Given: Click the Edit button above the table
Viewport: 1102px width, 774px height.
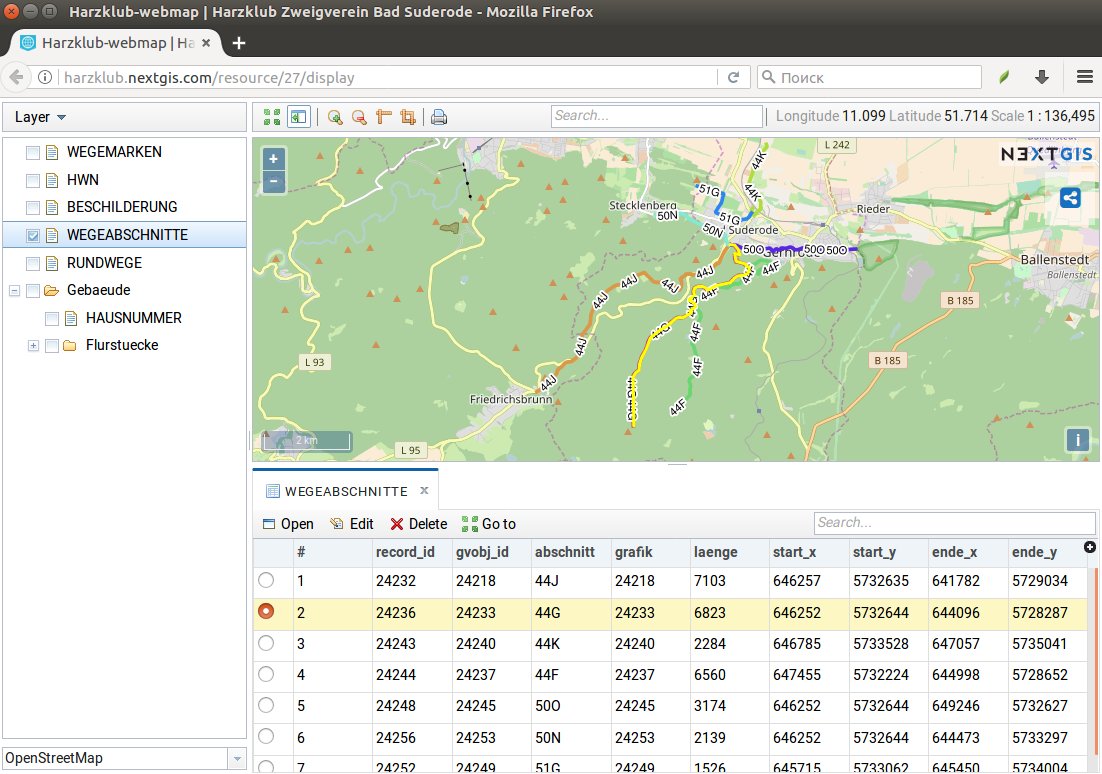Looking at the screenshot, I should pyautogui.click(x=352, y=523).
